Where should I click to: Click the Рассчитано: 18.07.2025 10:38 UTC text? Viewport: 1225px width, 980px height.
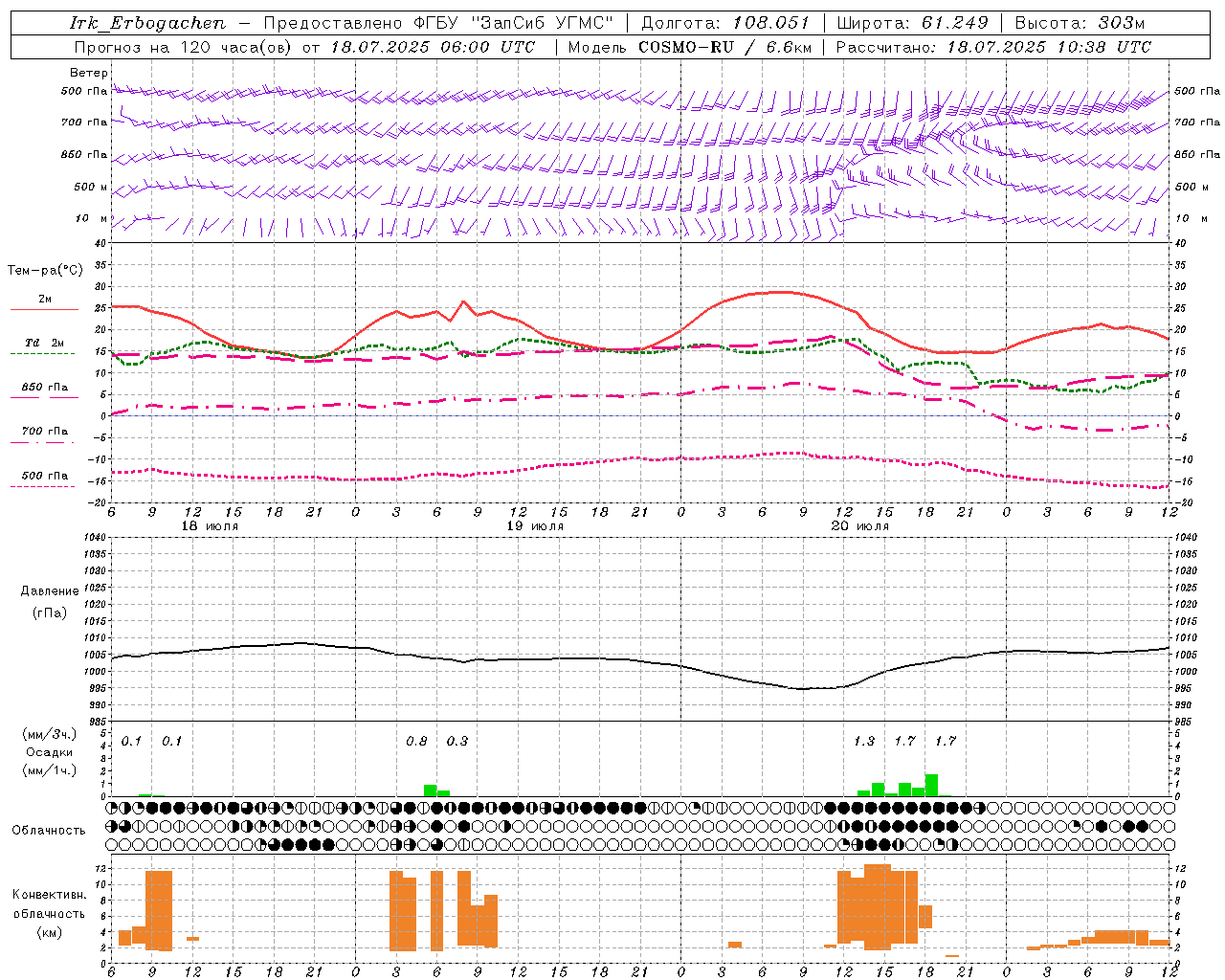click(993, 47)
